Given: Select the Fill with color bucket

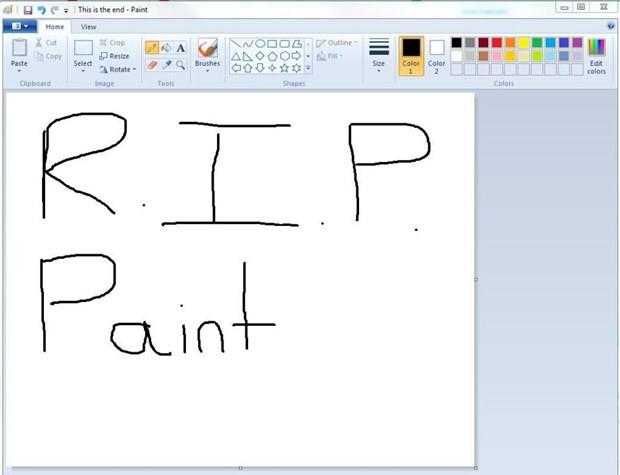Looking at the screenshot, I should coord(166,47).
